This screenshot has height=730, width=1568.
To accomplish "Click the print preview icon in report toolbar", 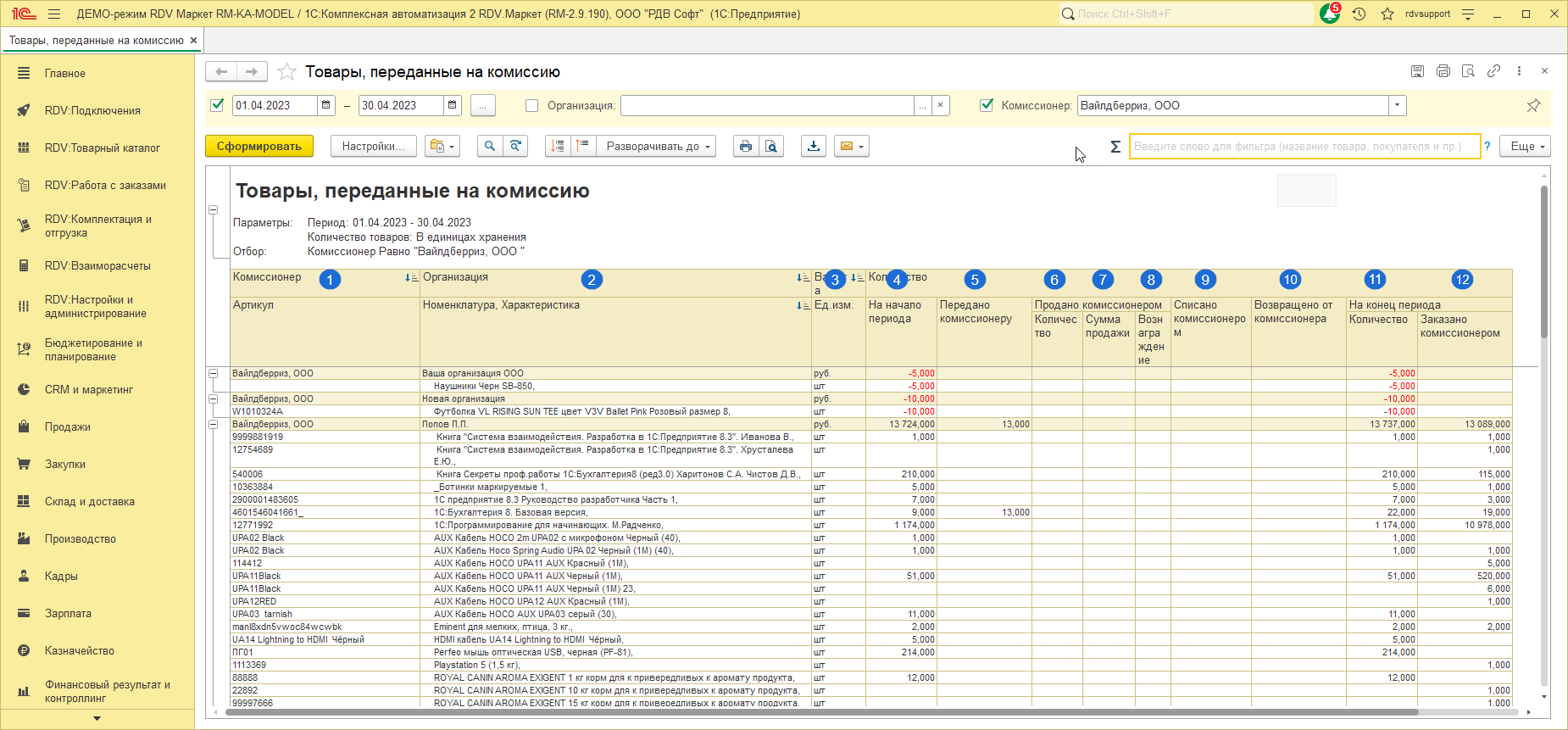I will pyautogui.click(x=771, y=147).
